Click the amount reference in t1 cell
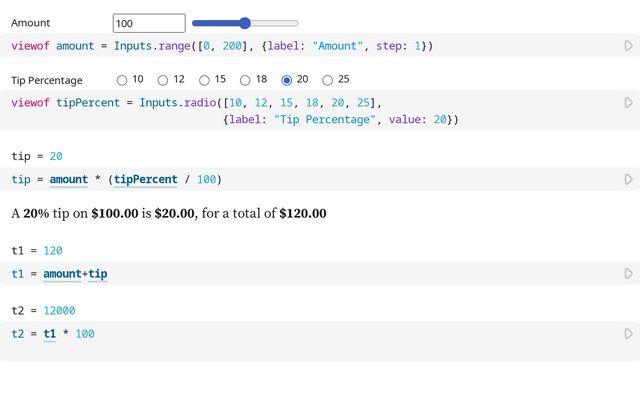Viewport: 640px width, 400px height. [x=62, y=274]
